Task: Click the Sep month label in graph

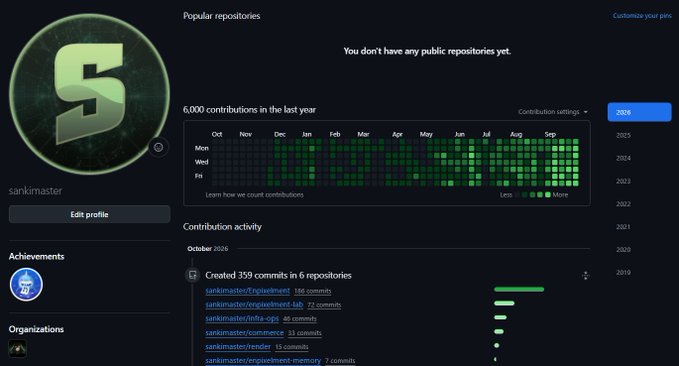Action: (550, 134)
